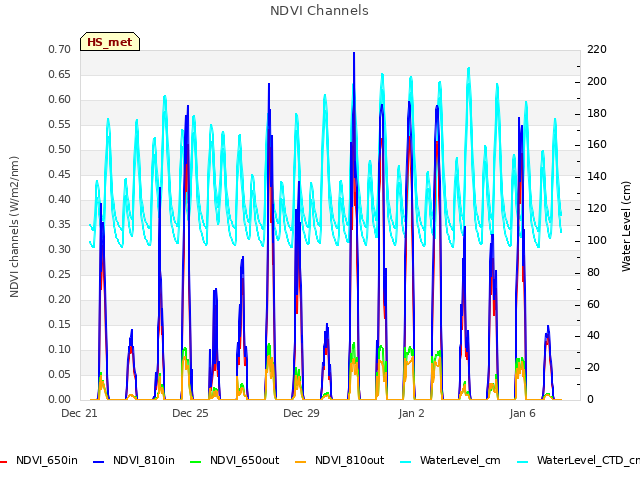Click the Water Level (cm) axis title
The width and height of the screenshot is (640, 480).
point(626,227)
